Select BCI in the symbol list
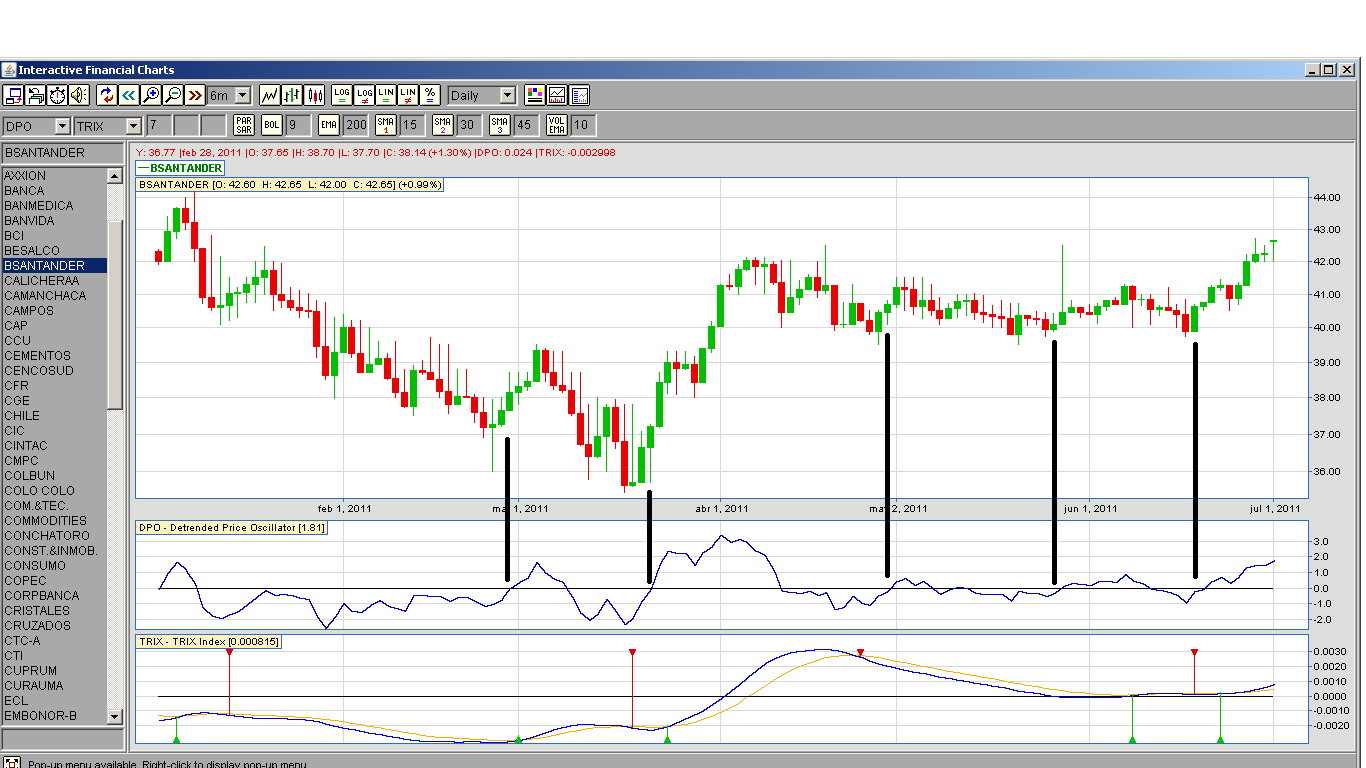Screen dimensions: 1366x768 tap(54, 236)
